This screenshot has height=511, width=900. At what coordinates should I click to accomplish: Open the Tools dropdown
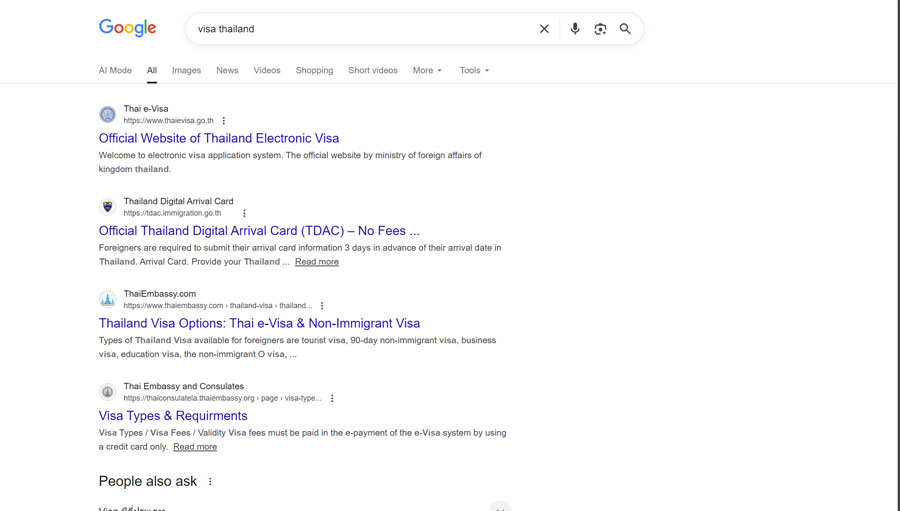pos(474,71)
